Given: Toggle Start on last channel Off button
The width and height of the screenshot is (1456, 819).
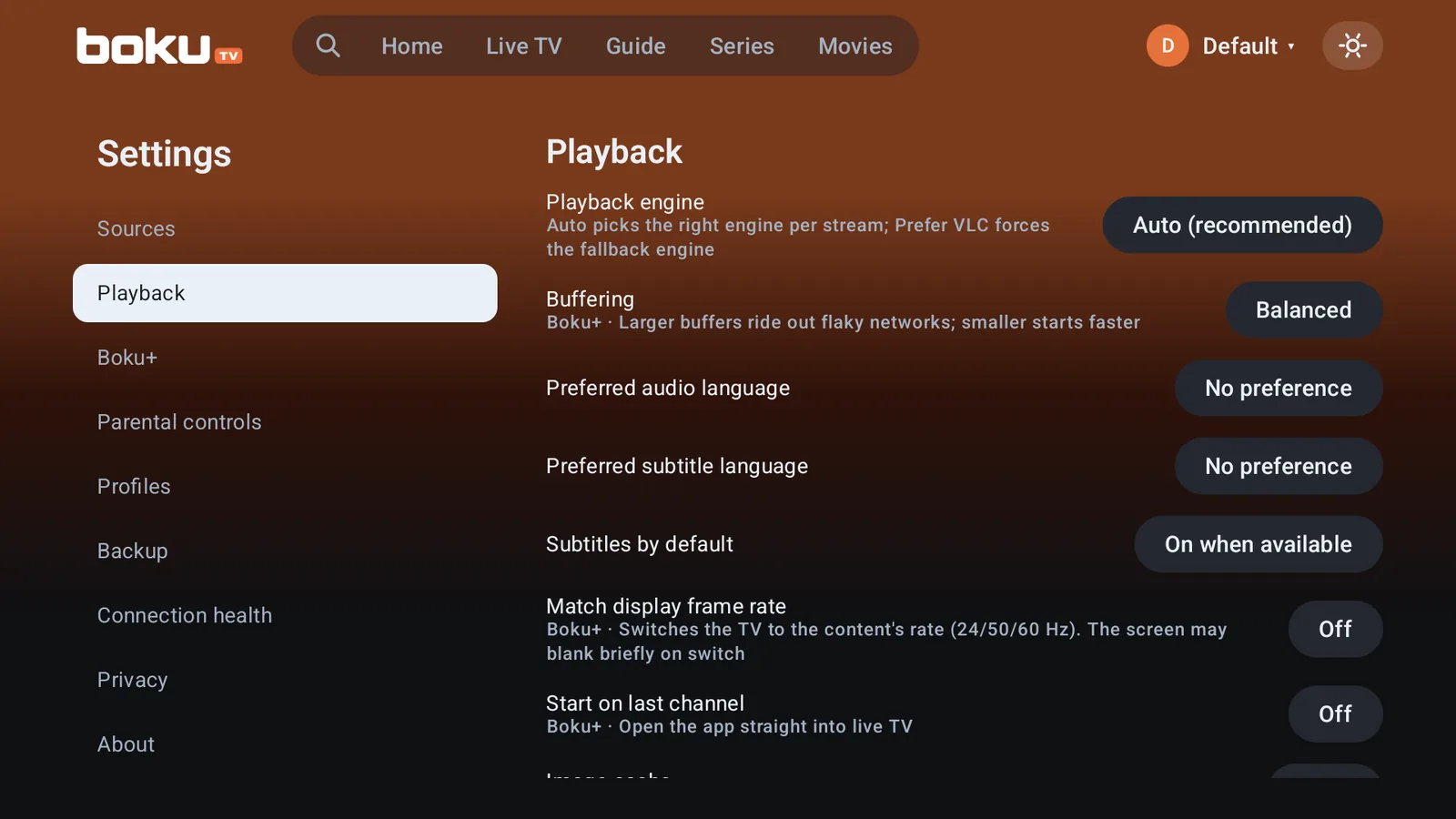Looking at the screenshot, I should 1335,714.
